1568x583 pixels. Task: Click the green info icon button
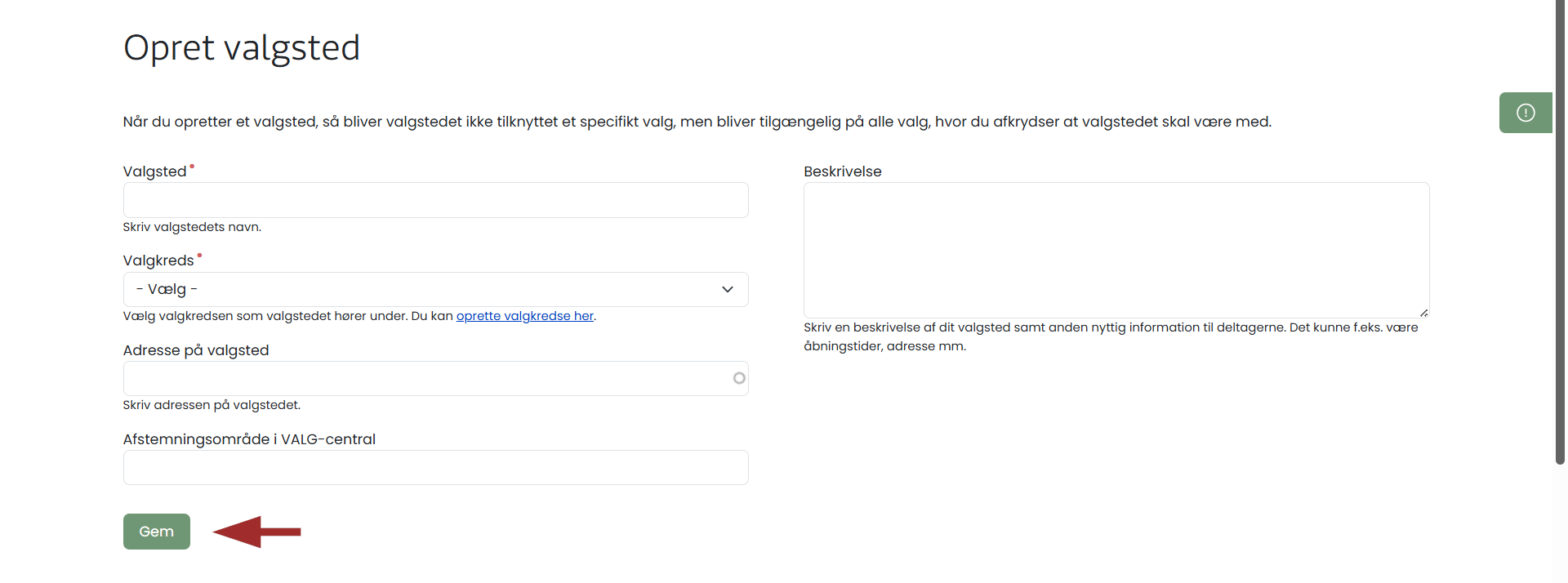[1525, 113]
